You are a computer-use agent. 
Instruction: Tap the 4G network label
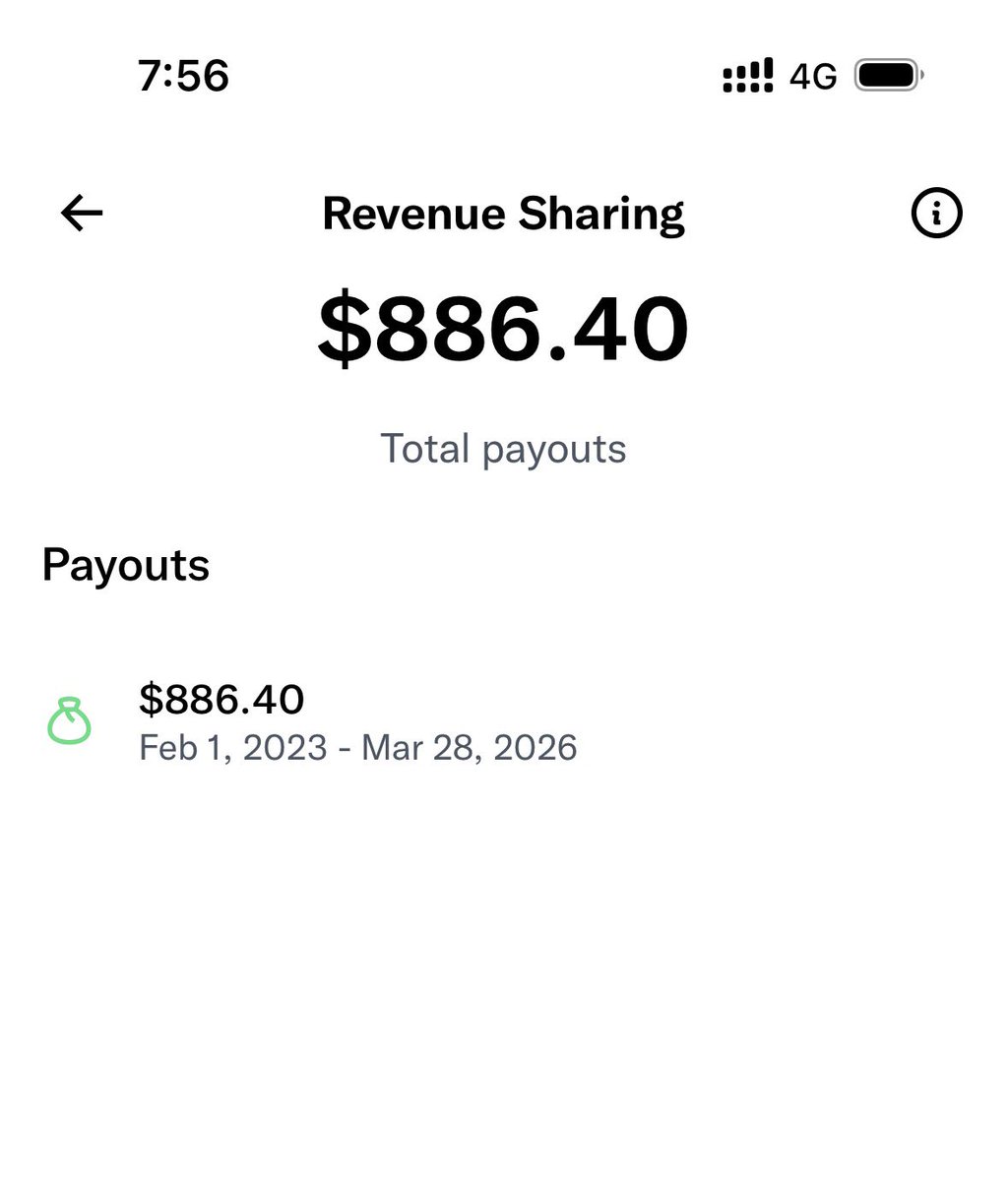tap(813, 76)
